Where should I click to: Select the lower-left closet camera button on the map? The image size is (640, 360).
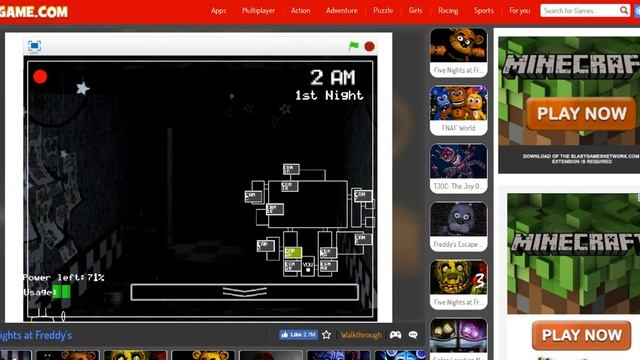pyautogui.click(x=265, y=246)
